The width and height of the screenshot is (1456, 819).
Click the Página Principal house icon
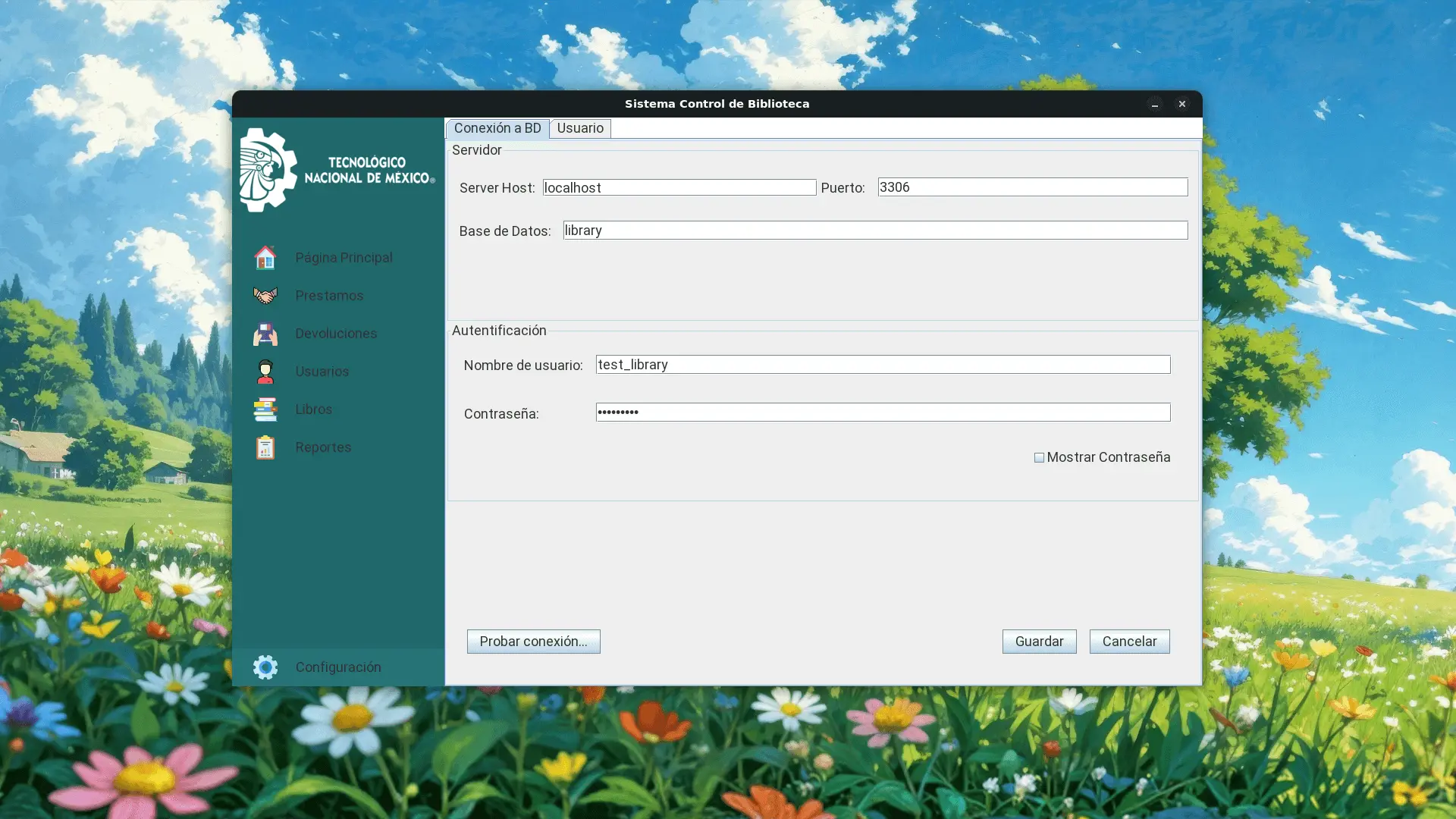tap(265, 257)
